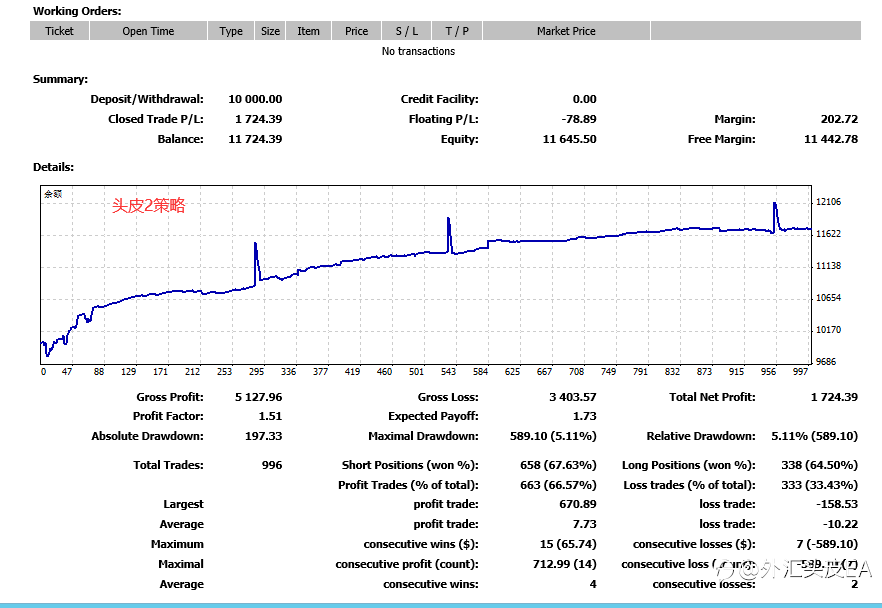Select the Total Trades value 996
The width and height of the screenshot is (882, 608).
click(272, 465)
